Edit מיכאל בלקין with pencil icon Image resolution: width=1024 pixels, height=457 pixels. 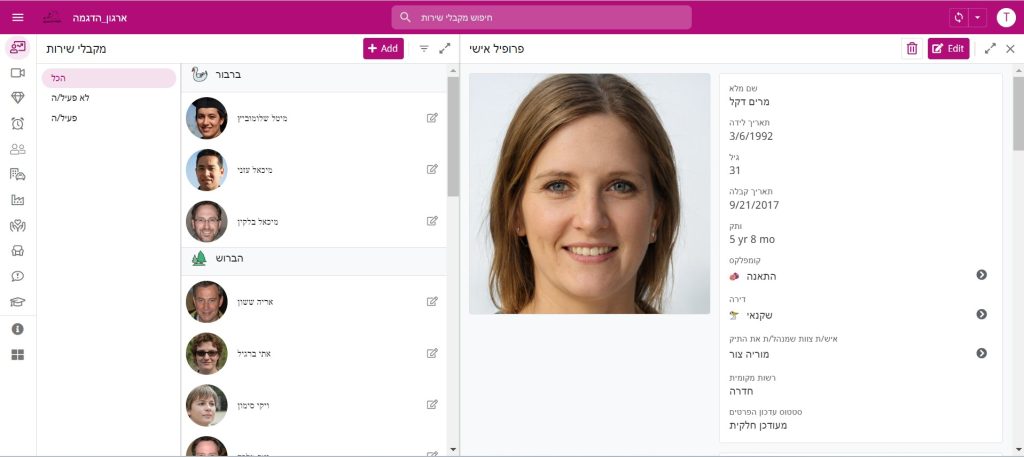[432, 221]
